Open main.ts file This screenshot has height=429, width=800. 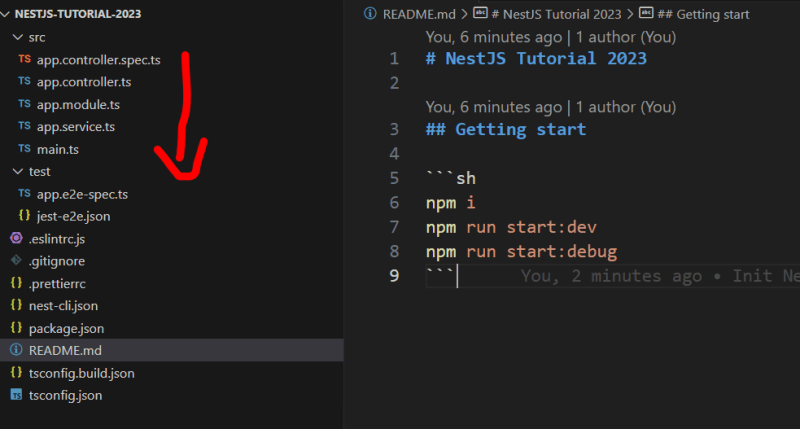[58, 149]
